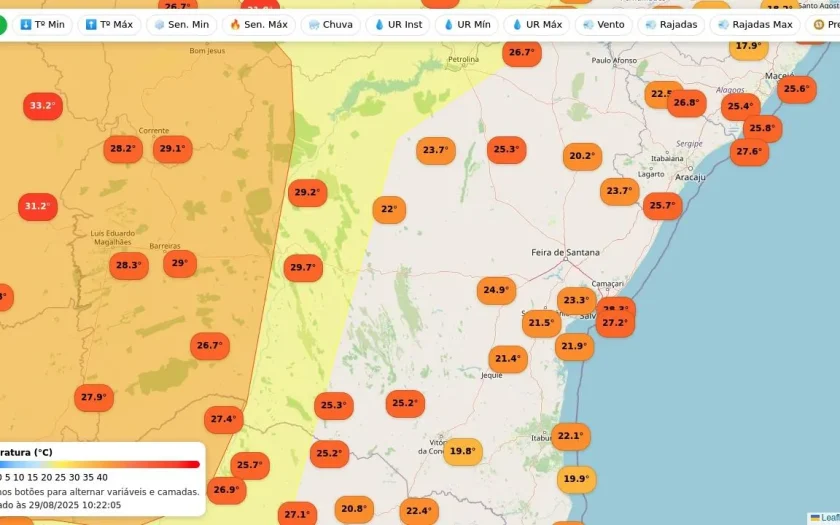The height and width of the screenshot is (525, 840).
Task: Click the 25.4° station marker
Action: [741, 107]
